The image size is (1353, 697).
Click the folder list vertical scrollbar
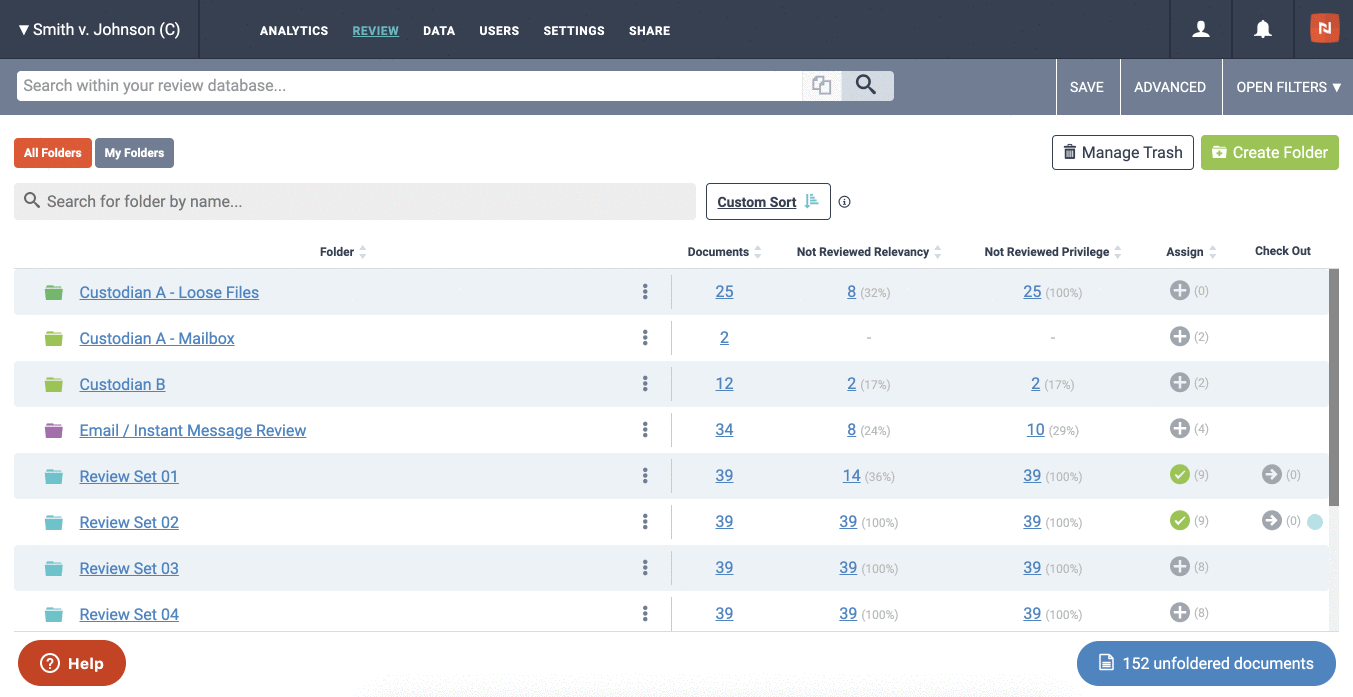pyautogui.click(x=1333, y=387)
